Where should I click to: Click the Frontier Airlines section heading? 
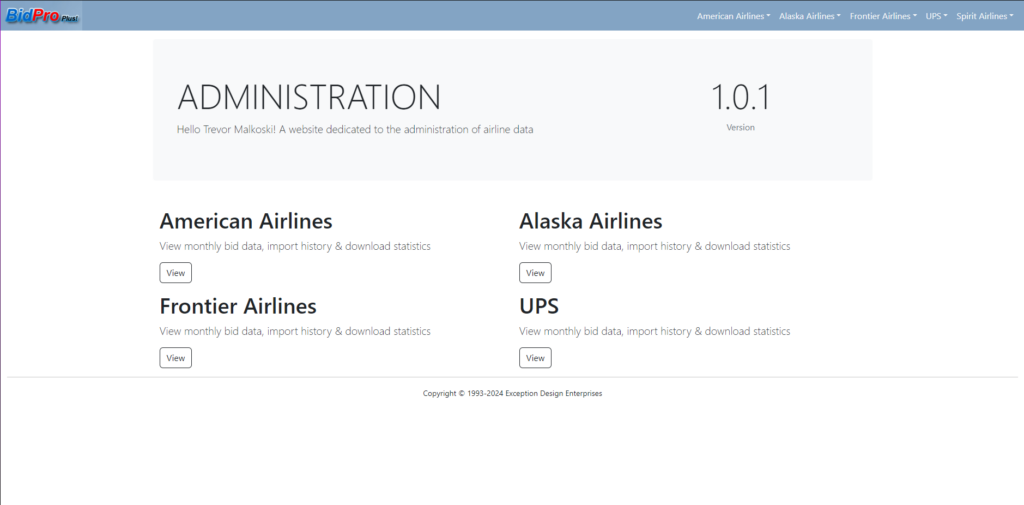click(x=238, y=306)
